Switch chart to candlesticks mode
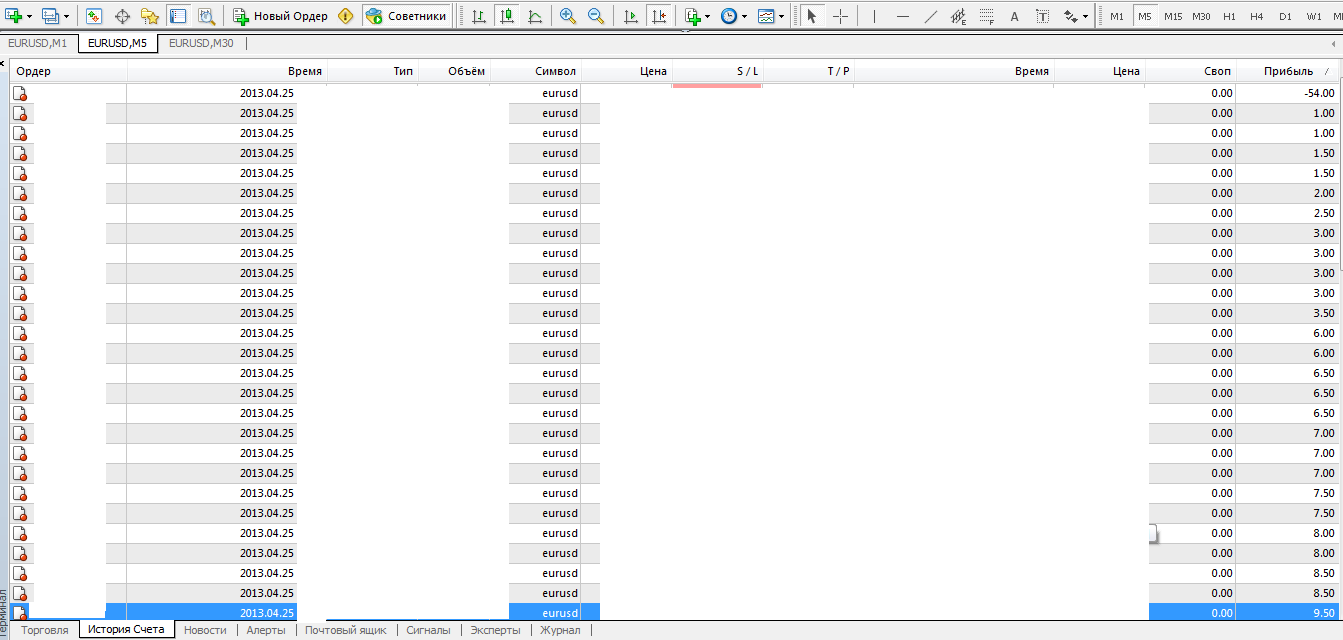 tap(507, 16)
